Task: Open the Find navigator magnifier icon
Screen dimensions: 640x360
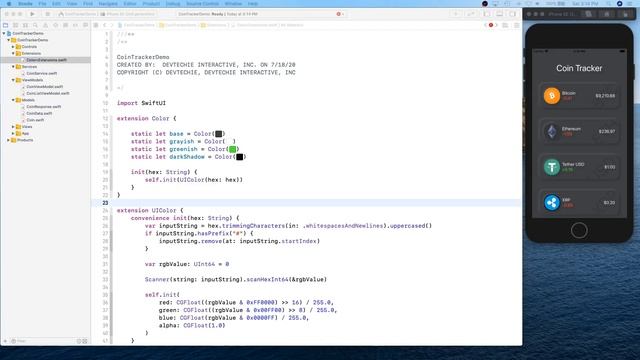Action: [36, 25]
